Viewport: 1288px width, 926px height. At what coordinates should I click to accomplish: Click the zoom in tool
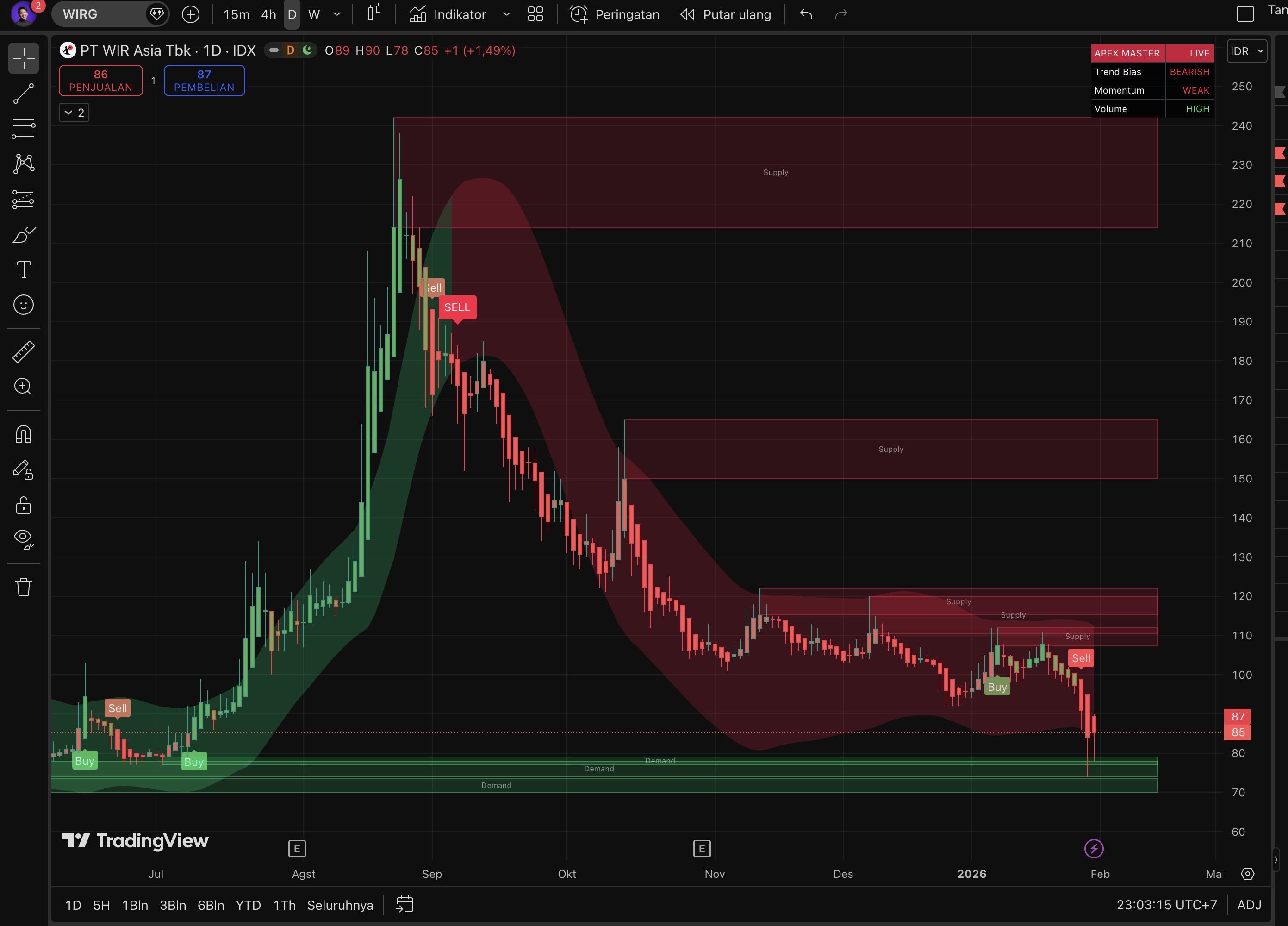(23, 387)
